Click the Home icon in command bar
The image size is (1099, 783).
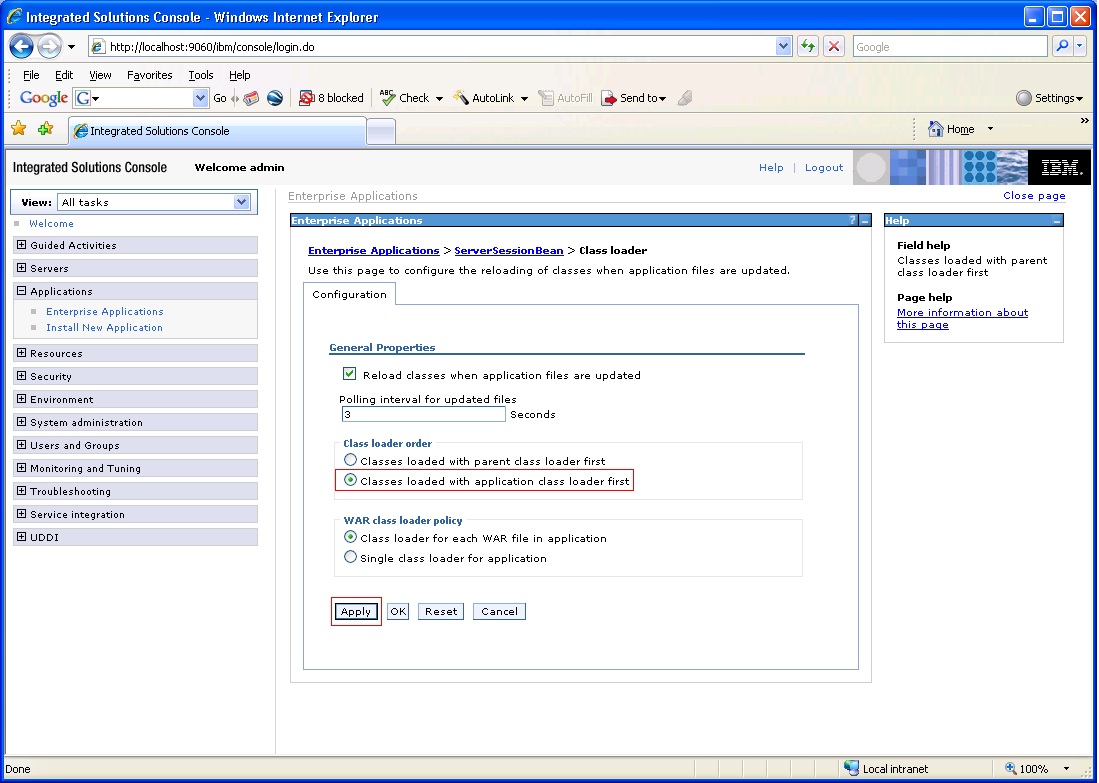tap(936, 129)
